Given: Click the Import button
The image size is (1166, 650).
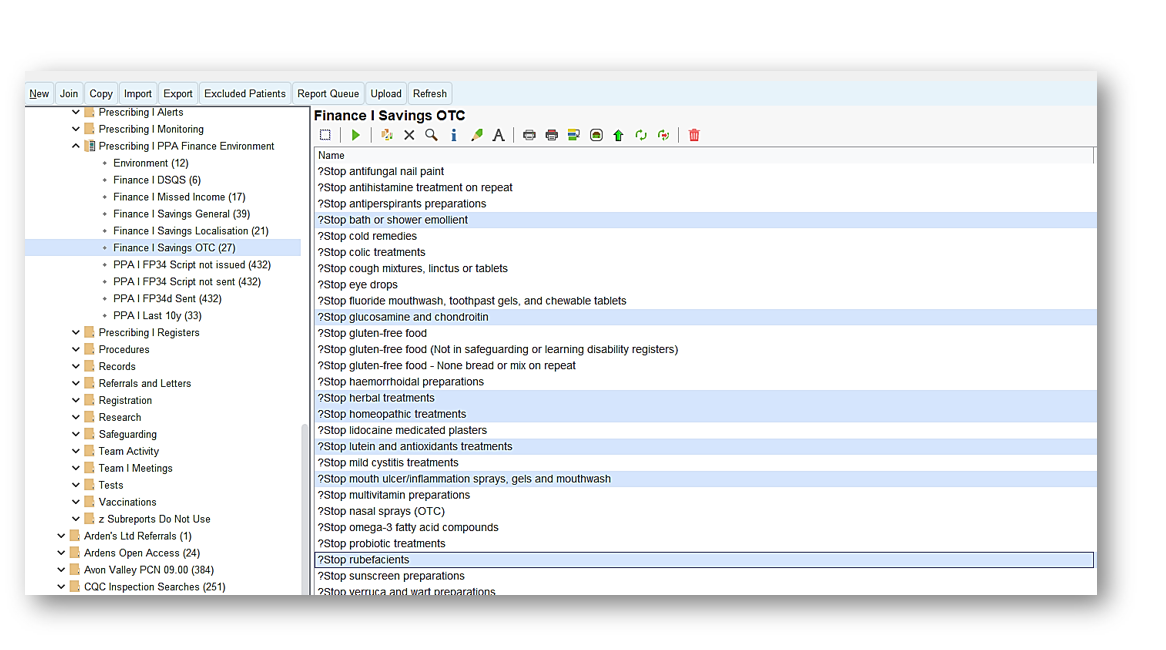Looking at the screenshot, I should 138,94.
